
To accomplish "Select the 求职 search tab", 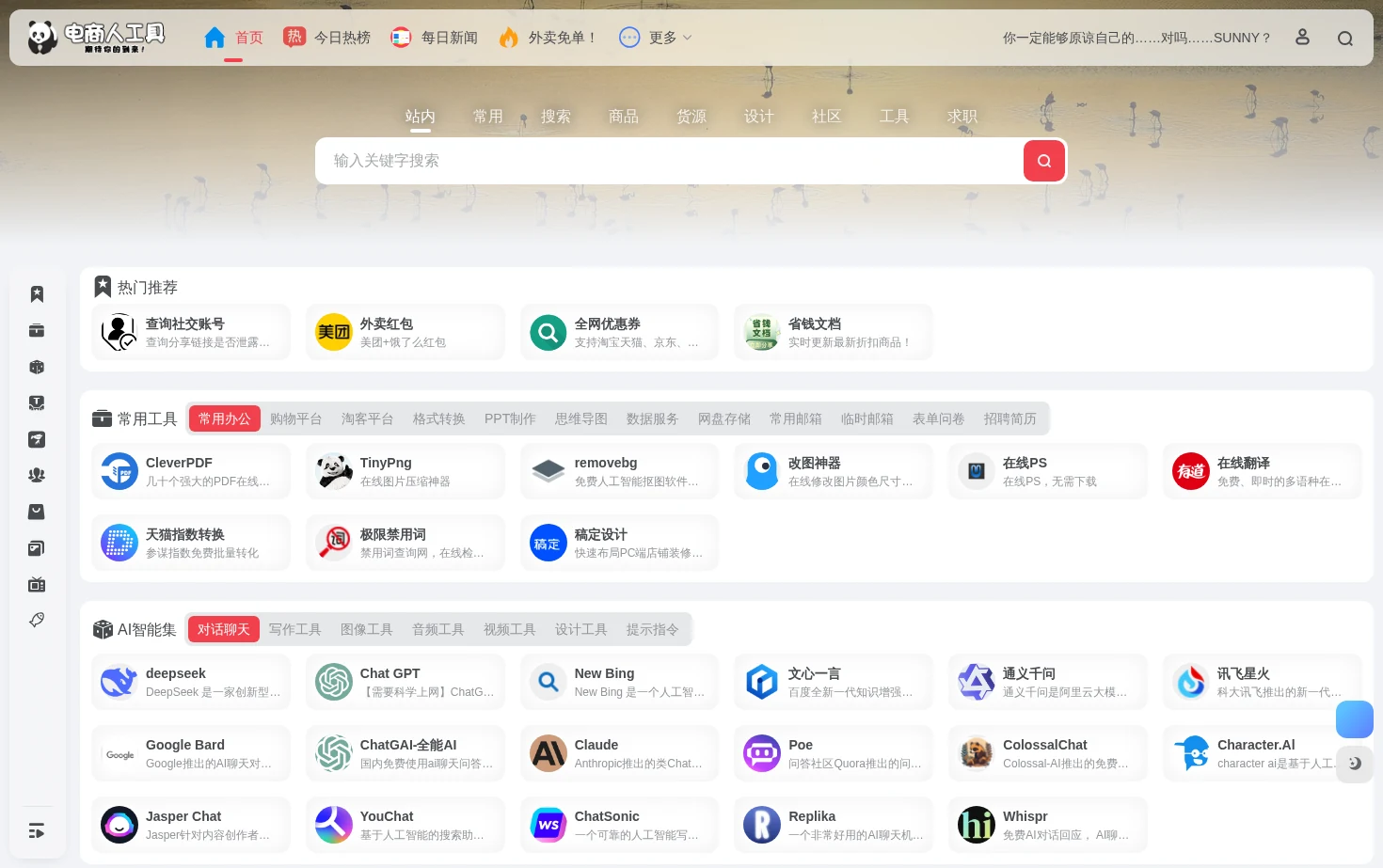I will coord(962,116).
